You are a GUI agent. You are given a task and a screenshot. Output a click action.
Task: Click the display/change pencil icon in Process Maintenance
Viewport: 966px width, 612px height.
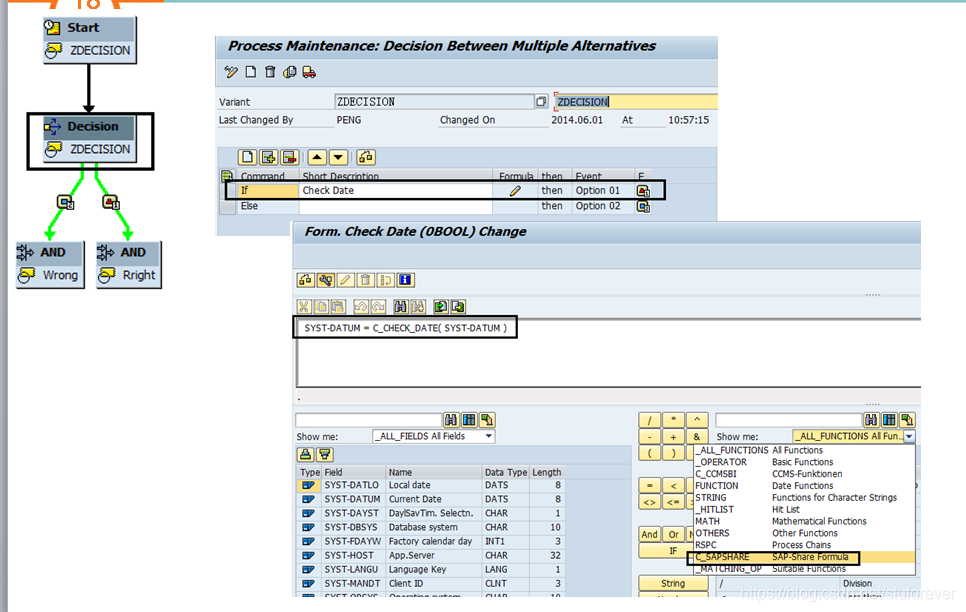coord(231,72)
